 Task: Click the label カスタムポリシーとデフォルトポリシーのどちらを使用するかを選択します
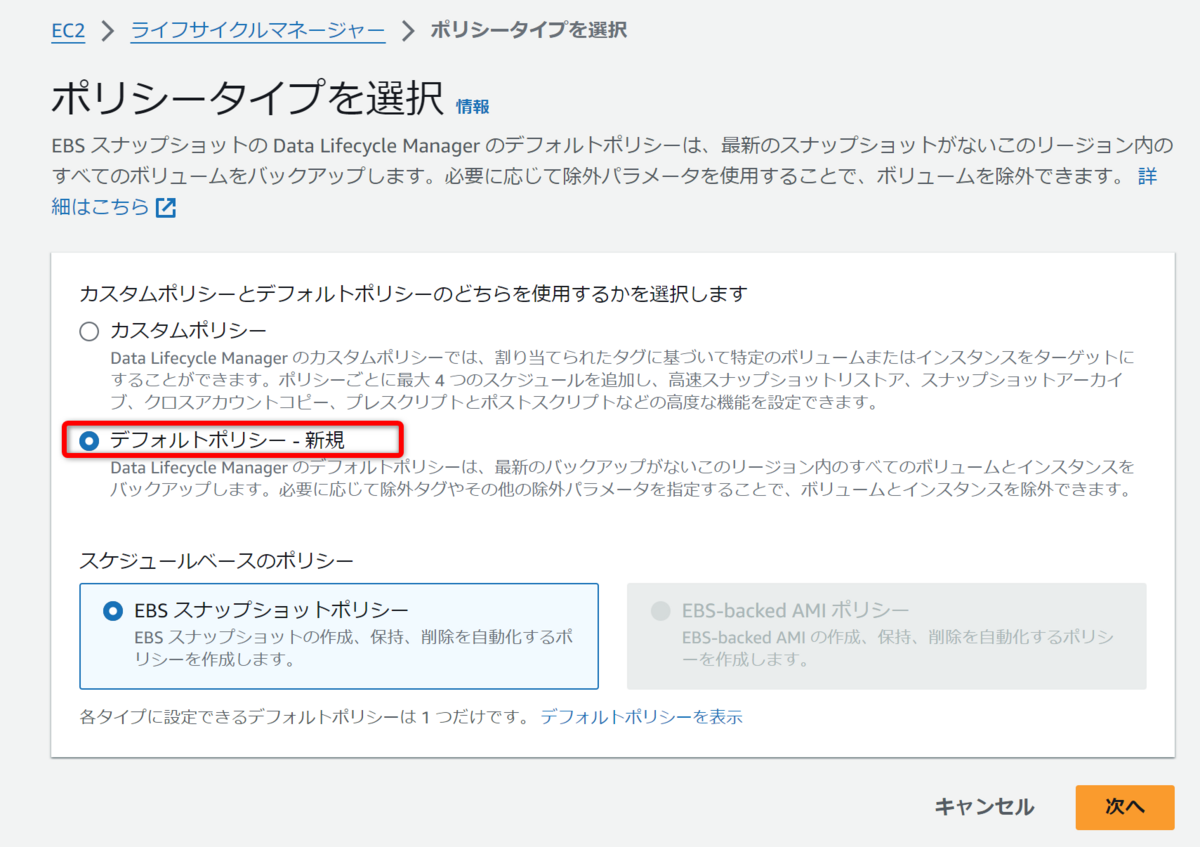413,294
